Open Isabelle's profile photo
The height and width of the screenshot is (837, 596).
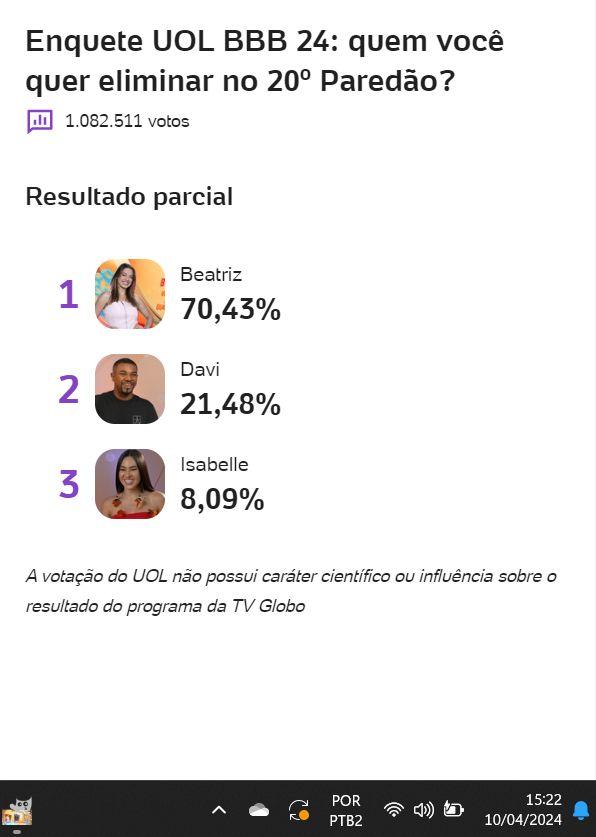[x=130, y=484]
